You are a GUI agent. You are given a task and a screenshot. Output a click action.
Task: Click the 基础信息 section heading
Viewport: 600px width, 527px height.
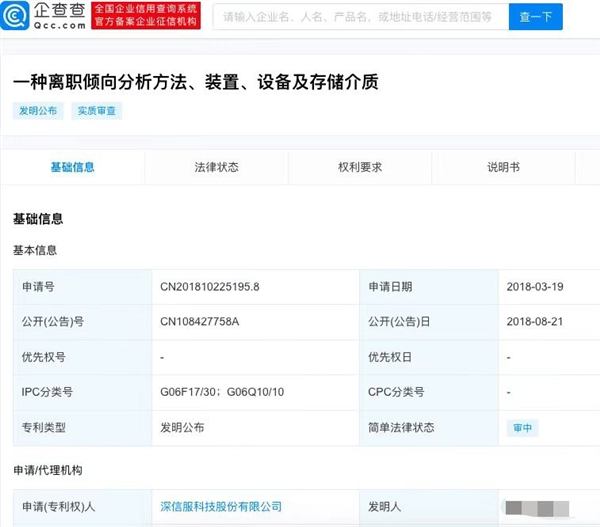[x=38, y=218]
